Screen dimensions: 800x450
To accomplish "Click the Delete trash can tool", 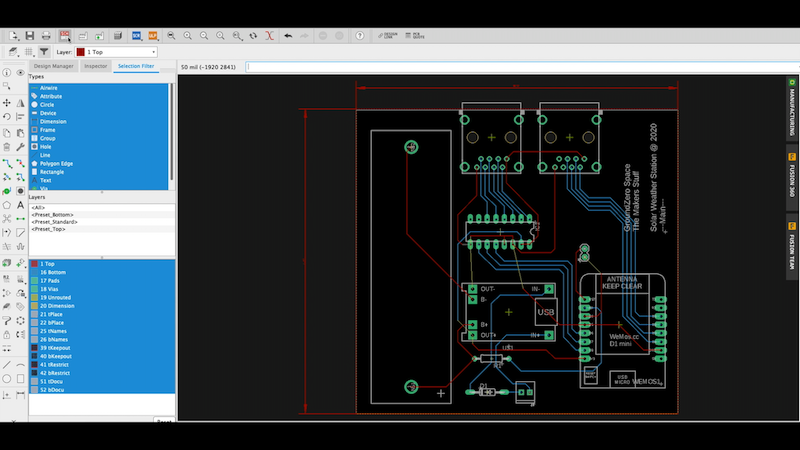I will [7, 146].
